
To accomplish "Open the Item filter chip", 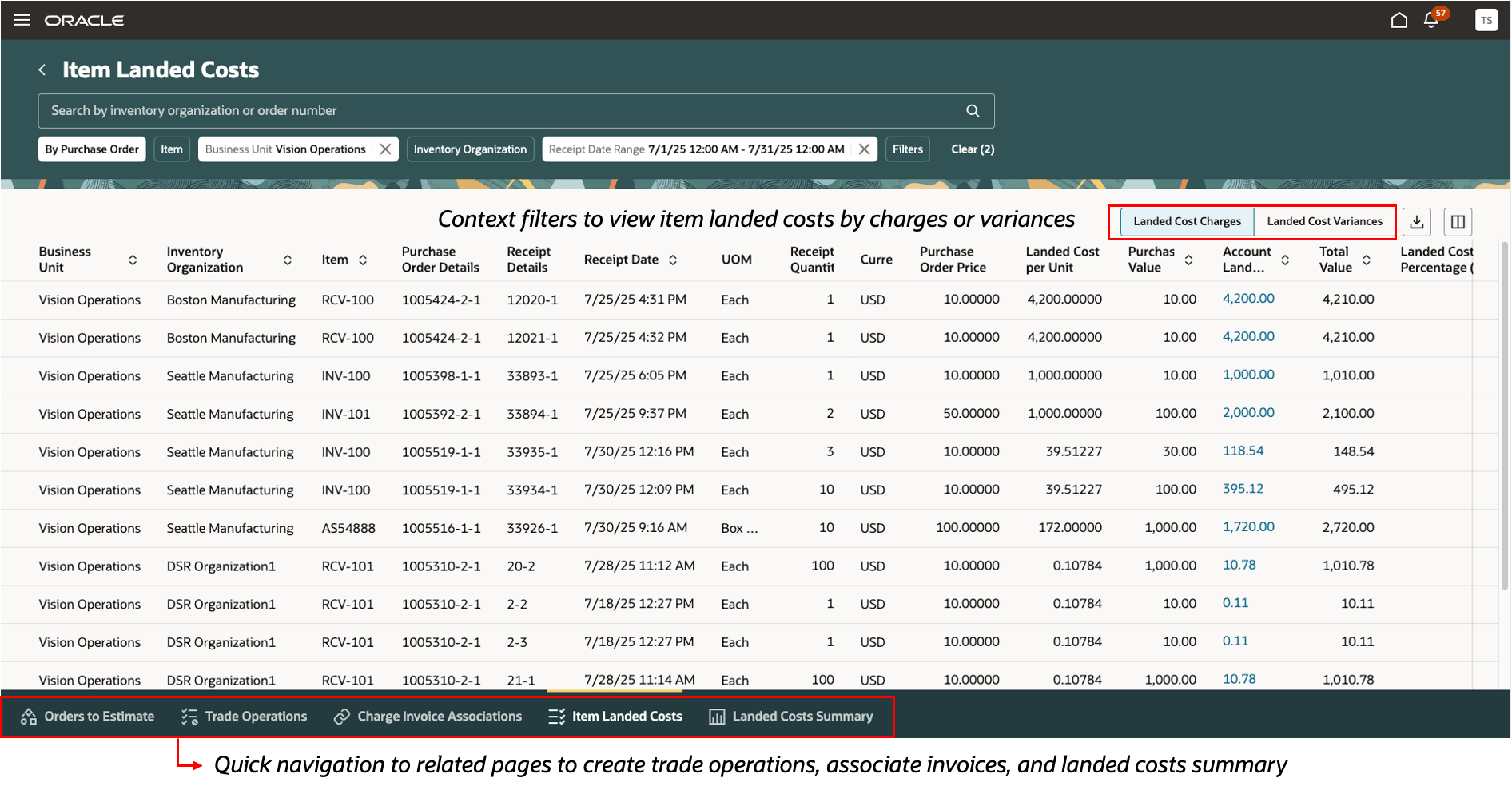I will tap(172, 149).
